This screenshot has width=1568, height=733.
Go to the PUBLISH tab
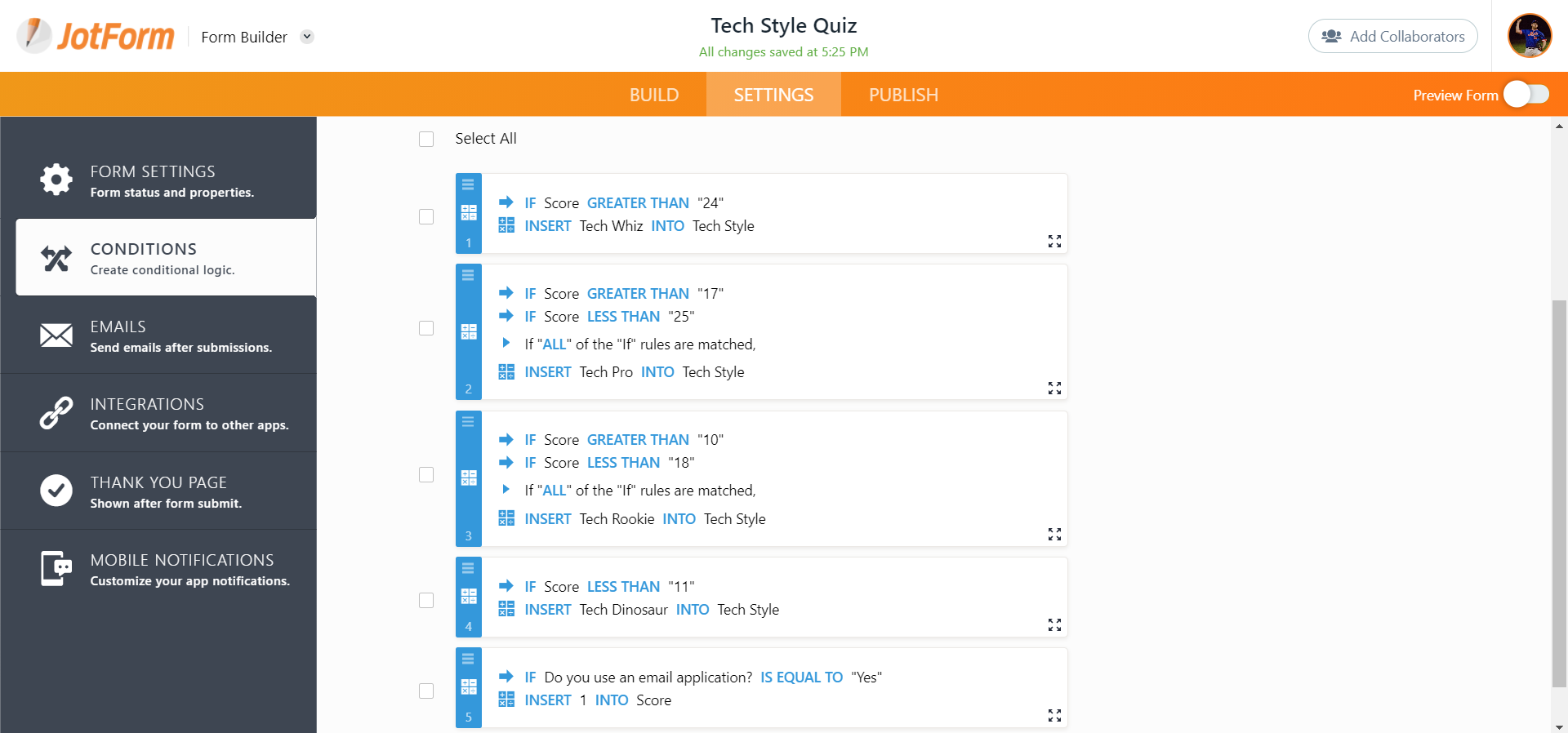[903, 95]
